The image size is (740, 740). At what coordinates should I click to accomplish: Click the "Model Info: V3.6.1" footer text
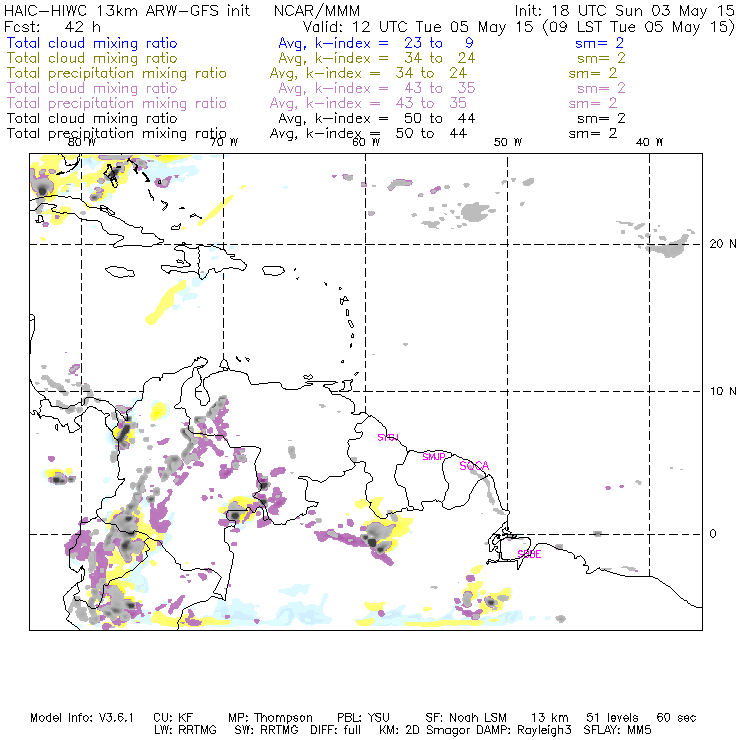tap(82, 718)
